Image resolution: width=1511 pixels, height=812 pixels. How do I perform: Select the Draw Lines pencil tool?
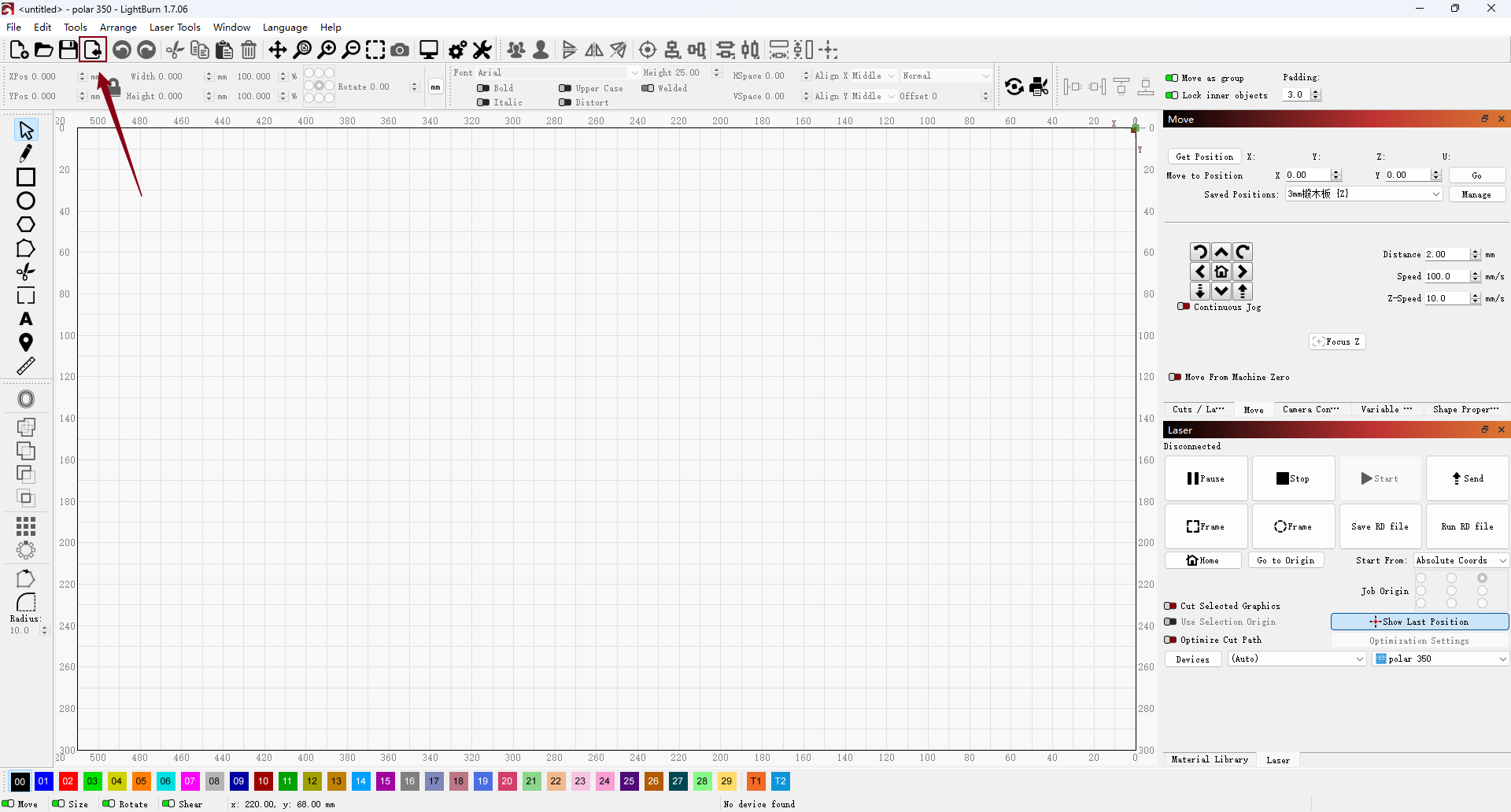pyautogui.click(x=26, y=153)
